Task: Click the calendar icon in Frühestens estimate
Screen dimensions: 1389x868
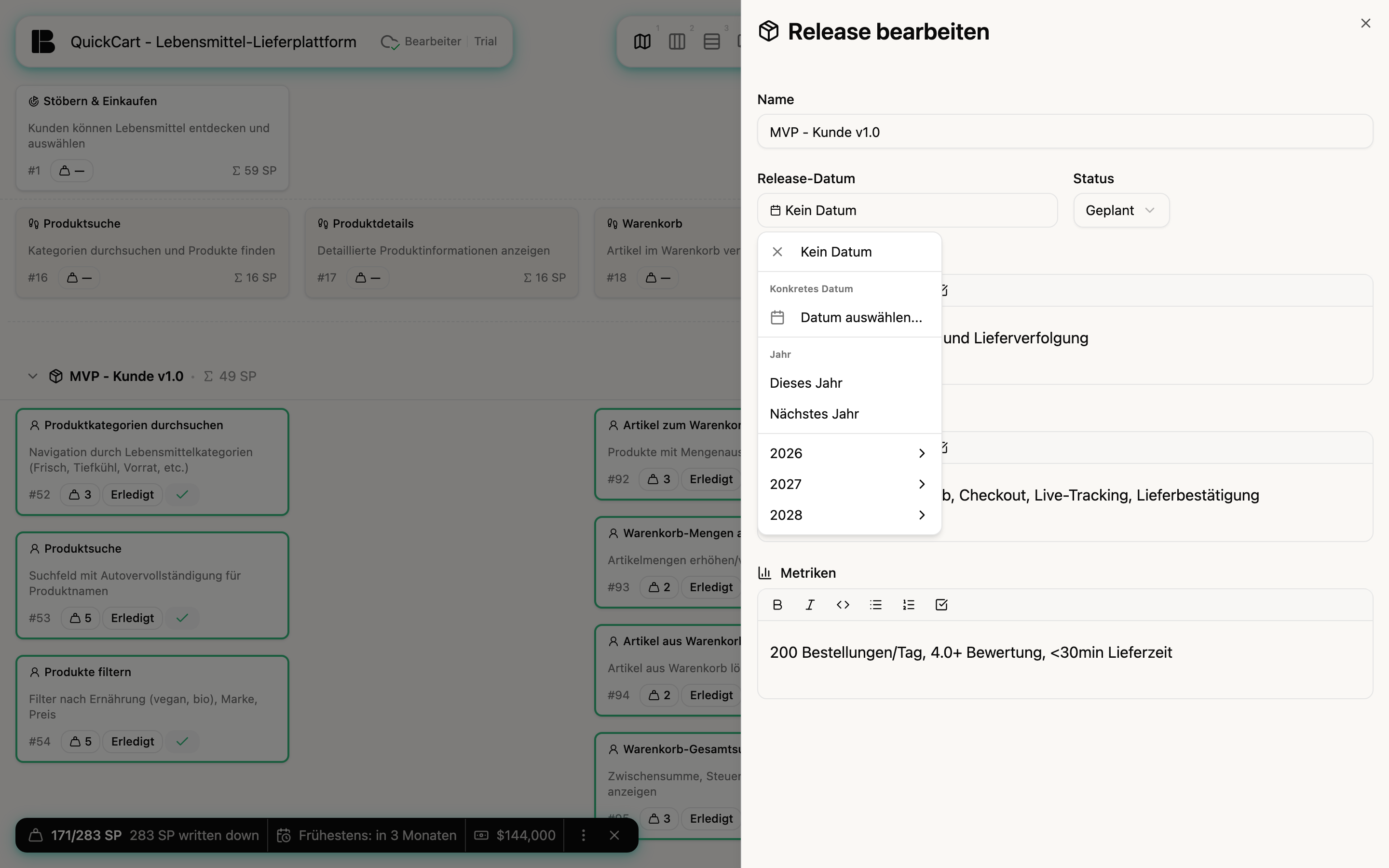Action: [x=284, y=835]
